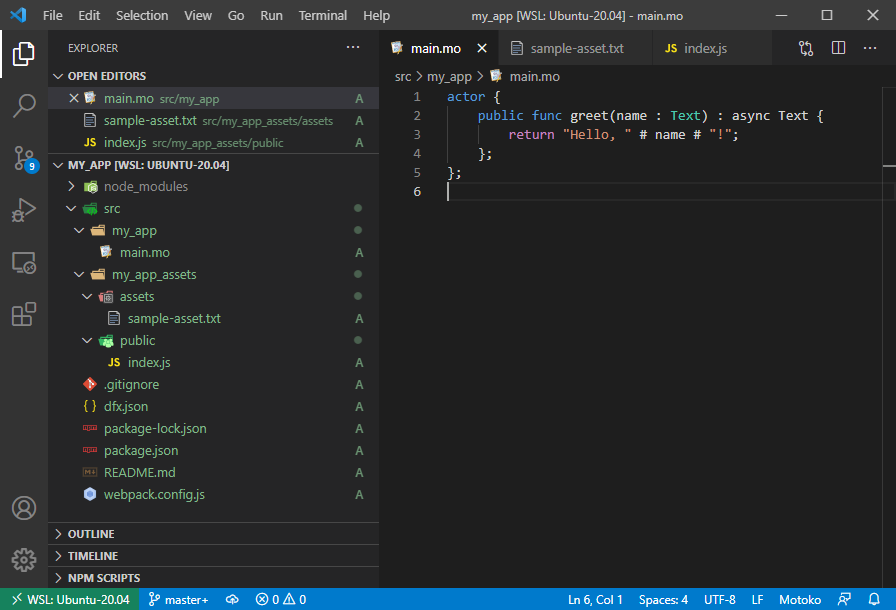896x610 pixels.
Task: Change the Motoko language mode
Action: (802, 599)
